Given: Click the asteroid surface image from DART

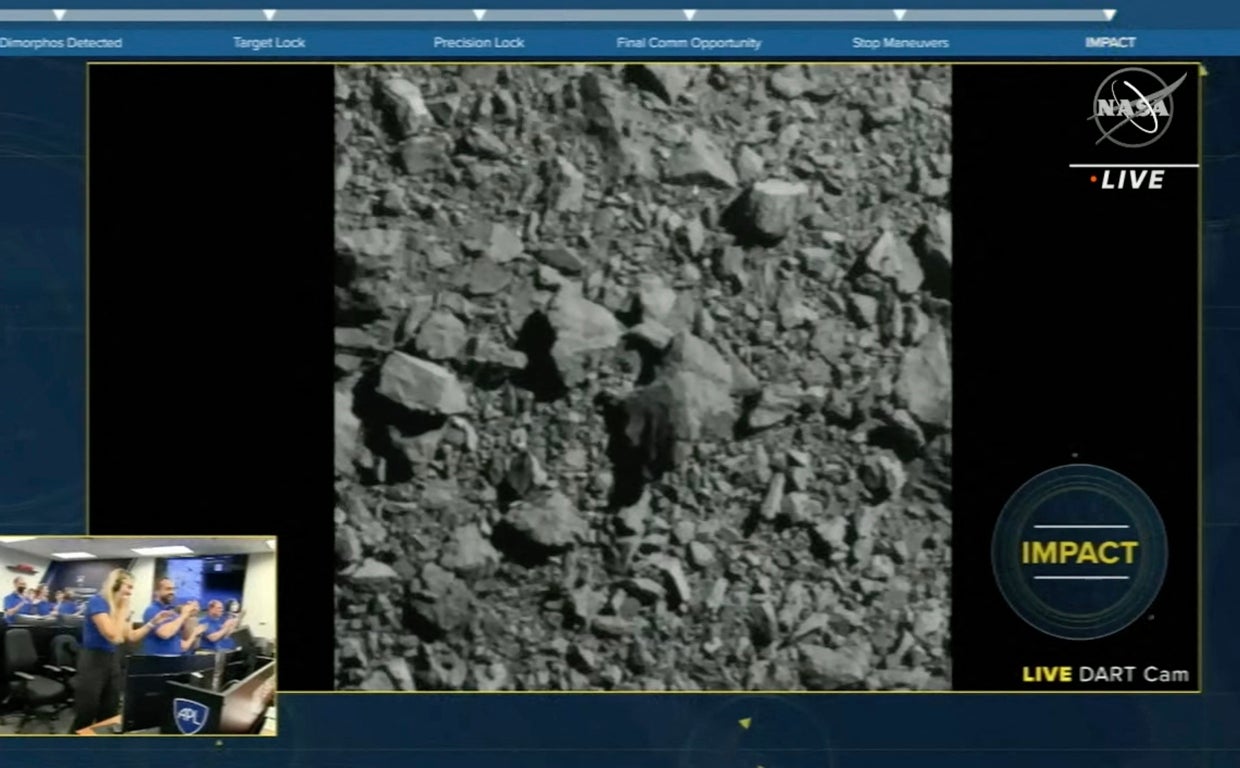Looking at the screenshot, I should [643, 377].
